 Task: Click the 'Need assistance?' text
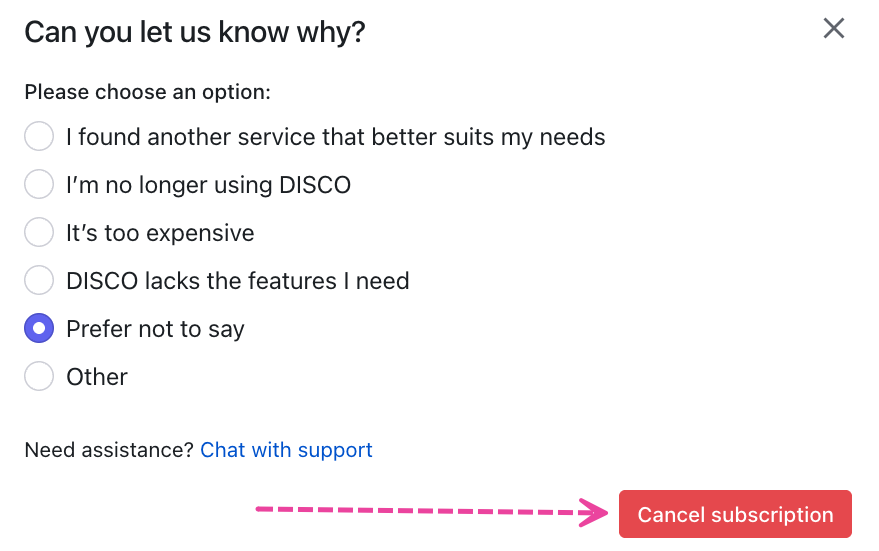point(109,450)
